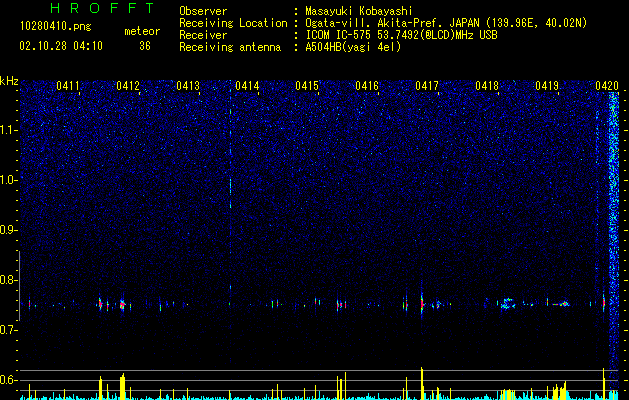
Task: Click the A504HB(yagi 4el) antenna value
Action: (x=353, y=47)
